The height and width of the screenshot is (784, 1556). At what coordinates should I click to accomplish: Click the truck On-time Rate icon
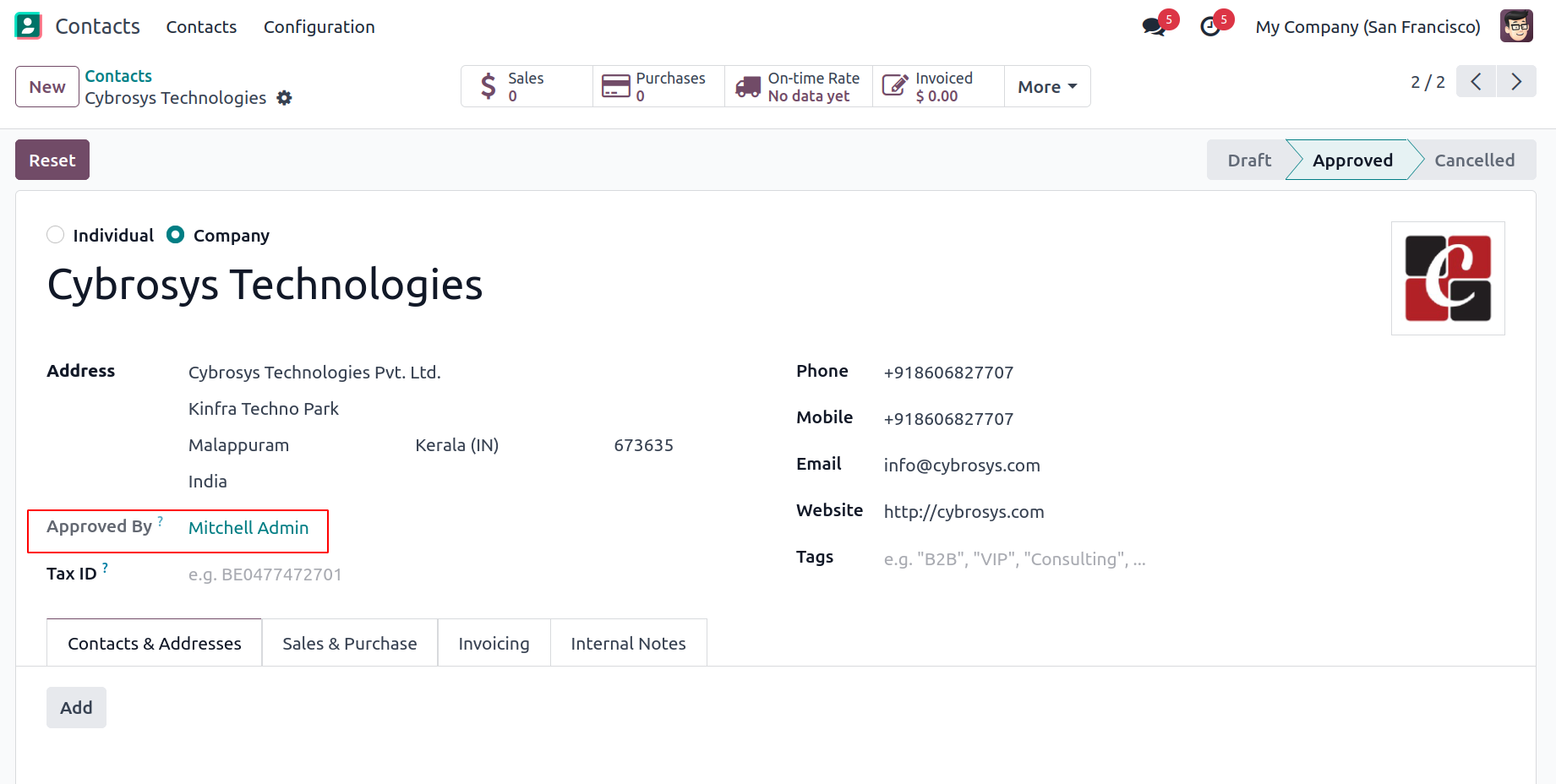pos(748,86)
